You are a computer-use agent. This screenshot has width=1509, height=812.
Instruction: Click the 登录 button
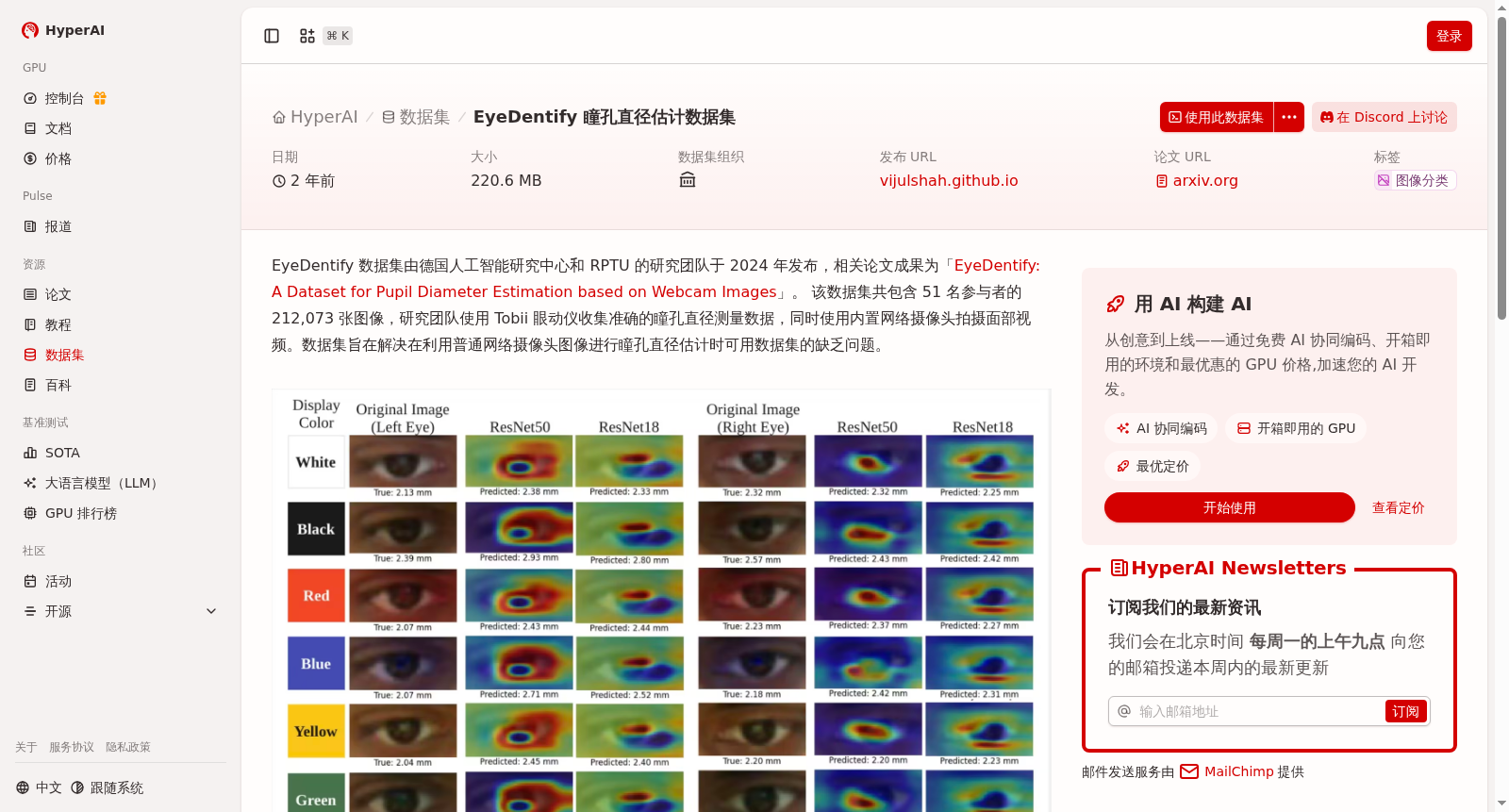click(x=1449, y=36)
